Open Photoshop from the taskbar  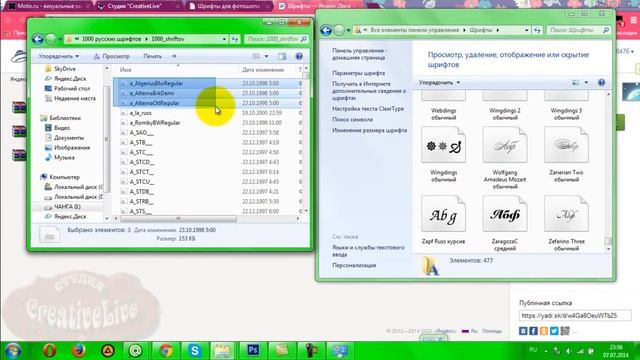[x=253, y=351]
